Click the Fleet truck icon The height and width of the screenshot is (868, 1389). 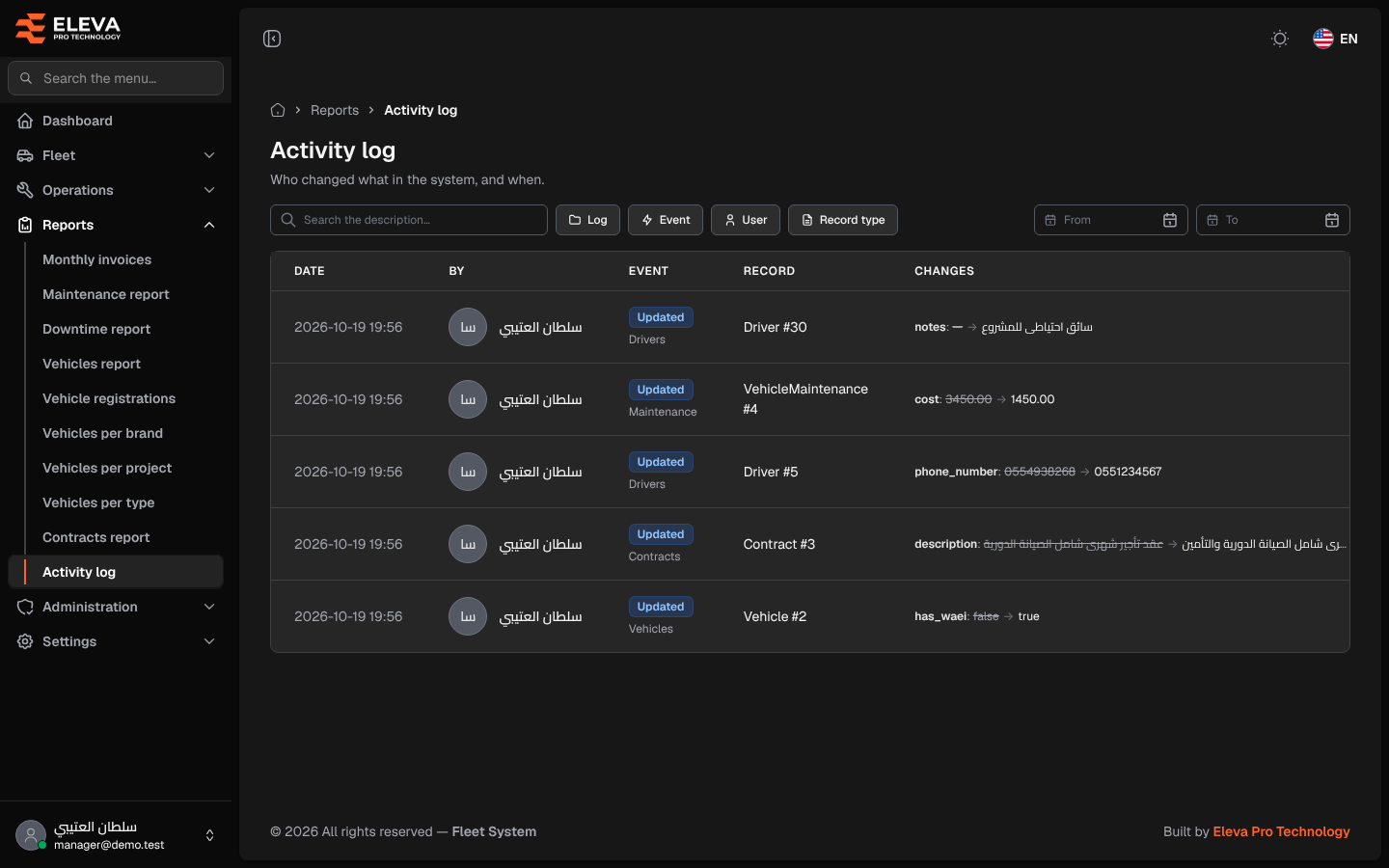tap(25, 155)
